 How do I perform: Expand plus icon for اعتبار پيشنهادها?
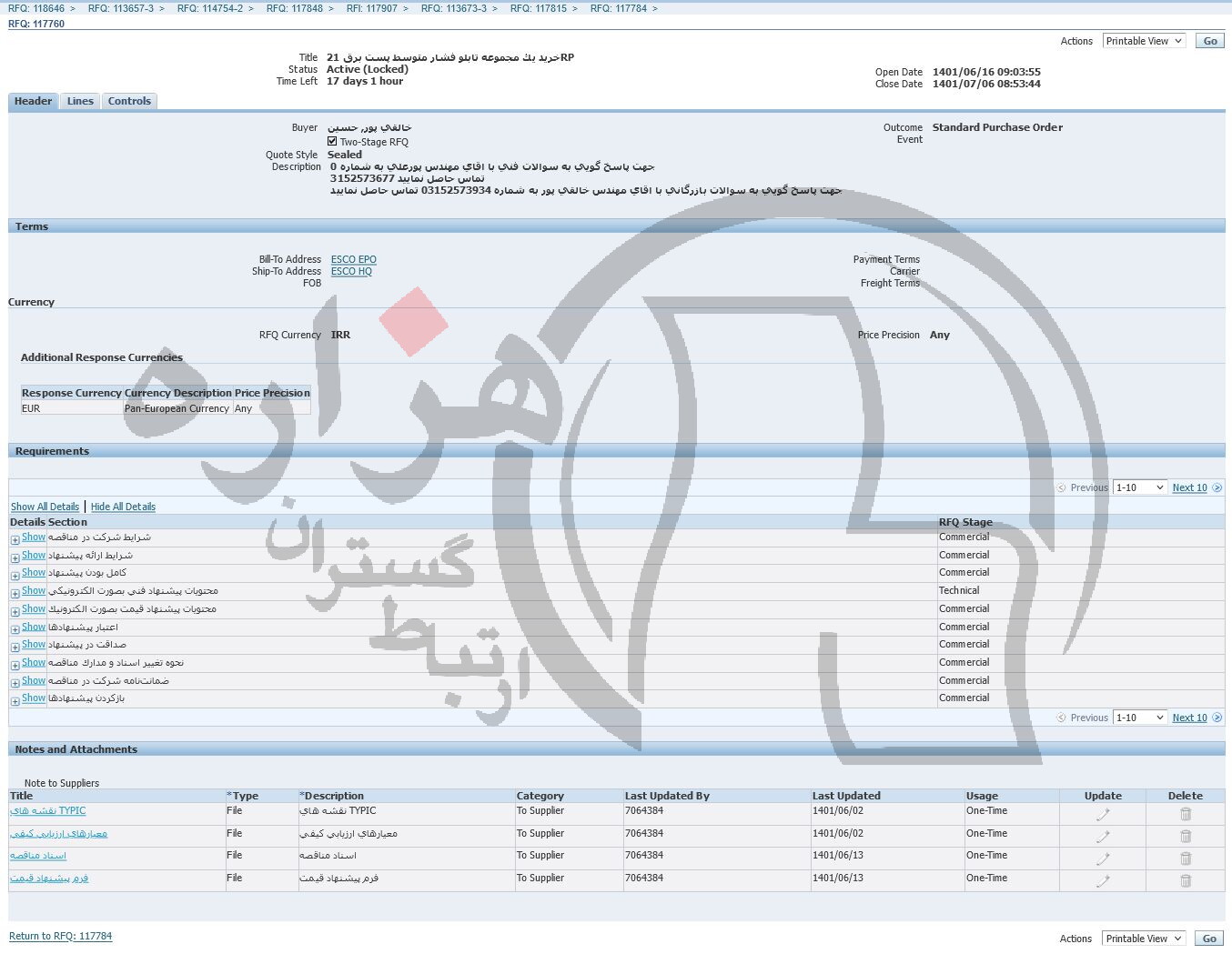[x=15, y=629]
